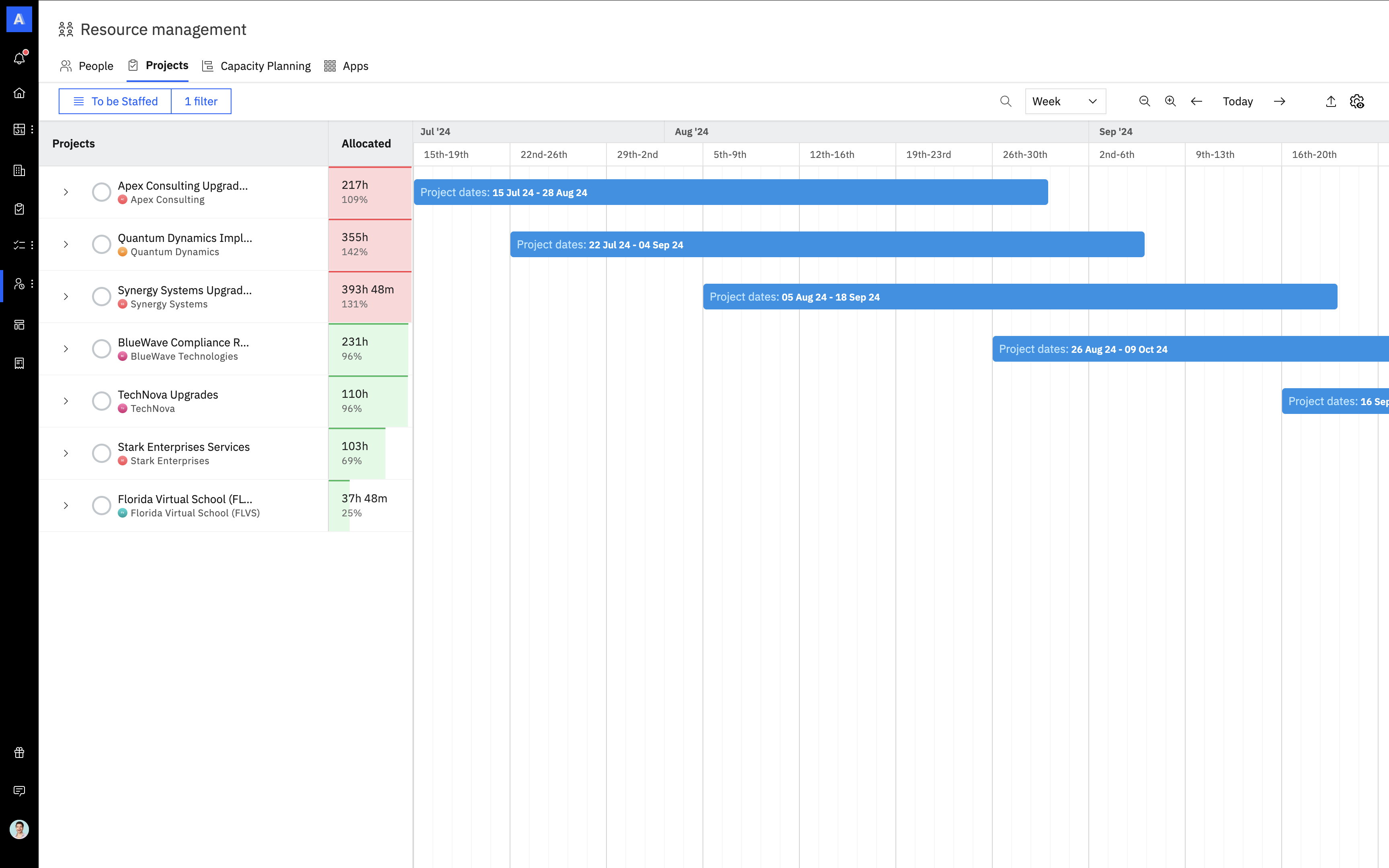Click the notifications bell icon
This screenshot has height=868, width=1389.
click(x=20, y=58)
